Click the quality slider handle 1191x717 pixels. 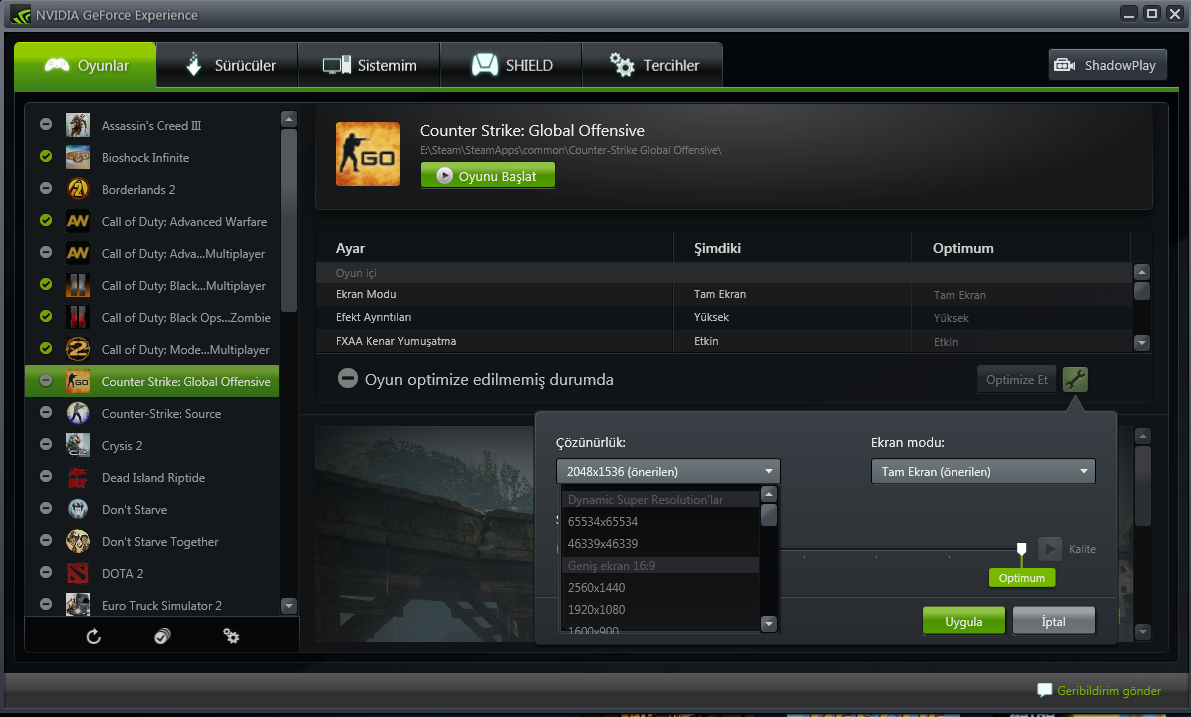(1022, 549)
